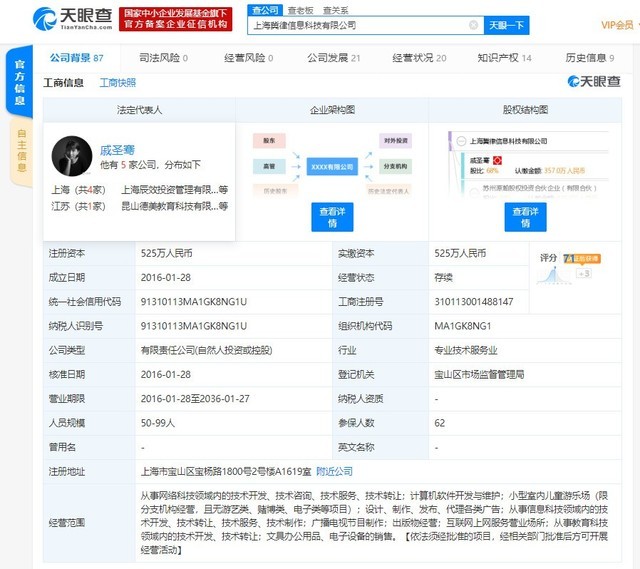Click the legal representative's avatar photo
Image resolution: width=640 pixels, height=569 pixels.
(72, 156)
